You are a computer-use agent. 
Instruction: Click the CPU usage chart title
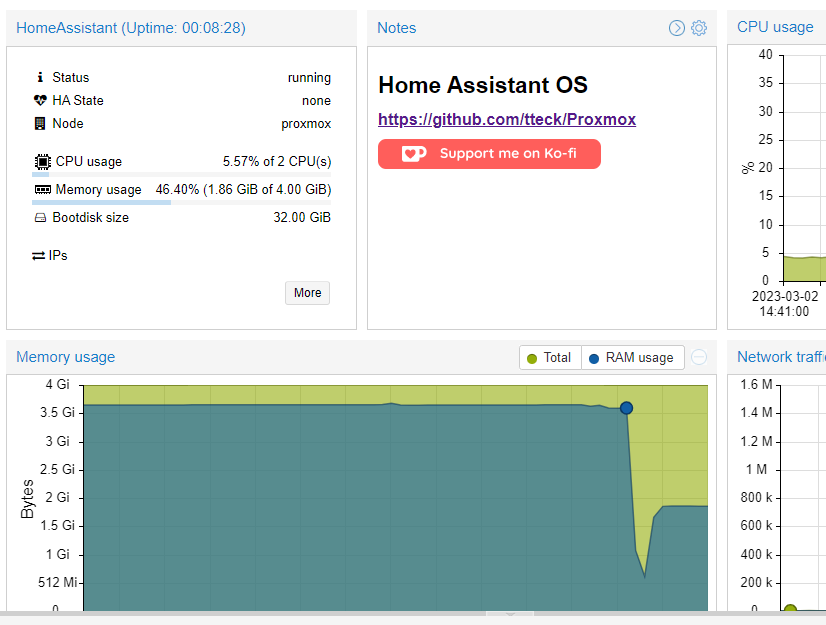pyautogui.click(x=775, y=27)
